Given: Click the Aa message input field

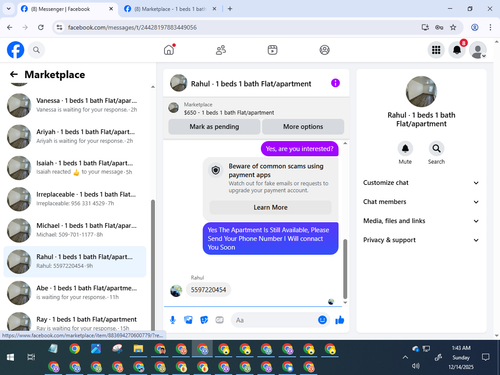Looking at the screenshot, I should point(273,320).
